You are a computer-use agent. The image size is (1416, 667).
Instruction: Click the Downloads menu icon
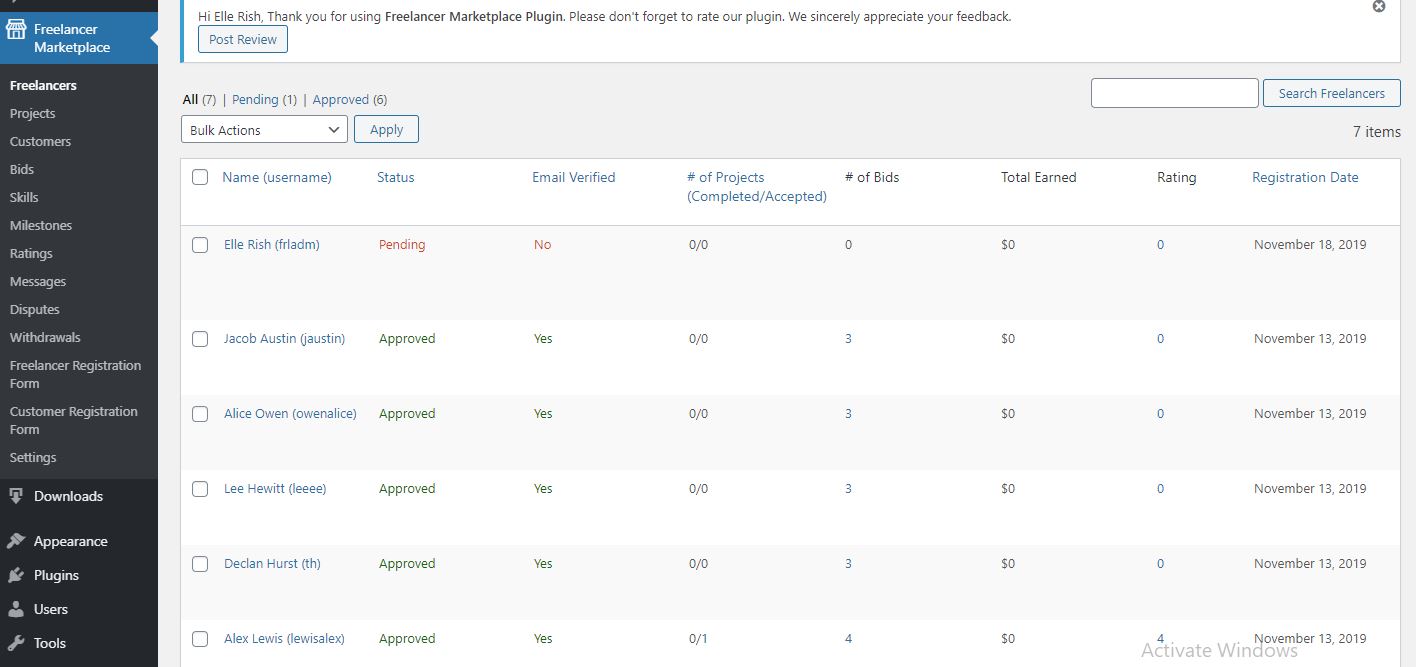click(x=16, y=496)
